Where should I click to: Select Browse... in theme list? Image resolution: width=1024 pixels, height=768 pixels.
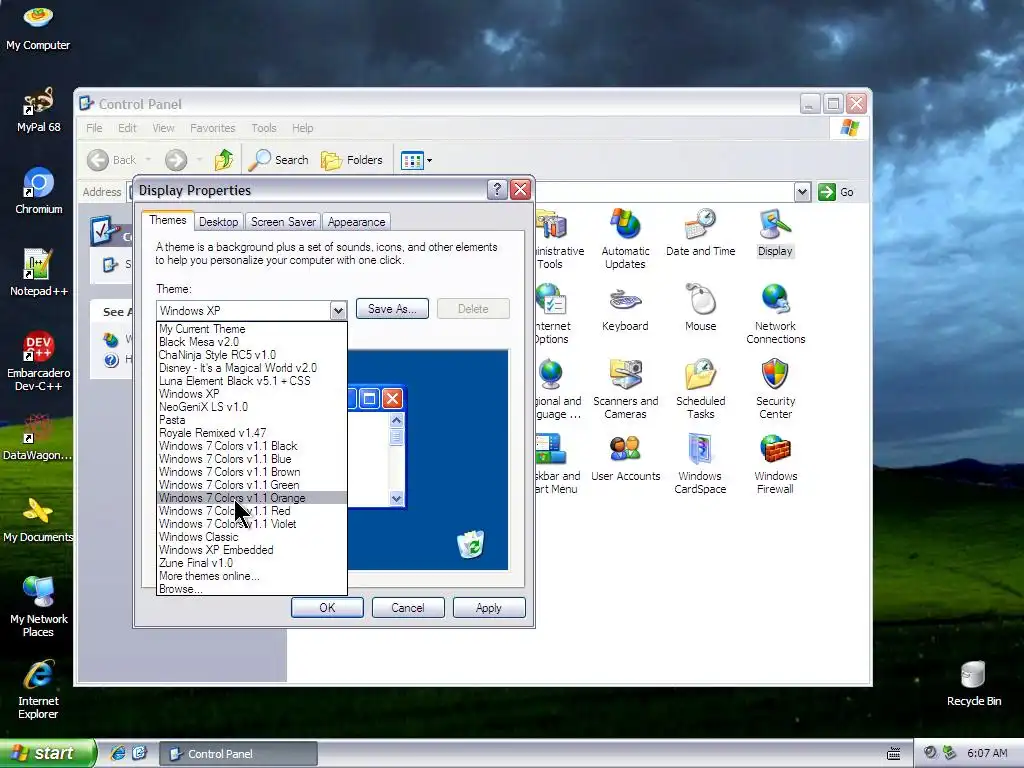[251, 589]
